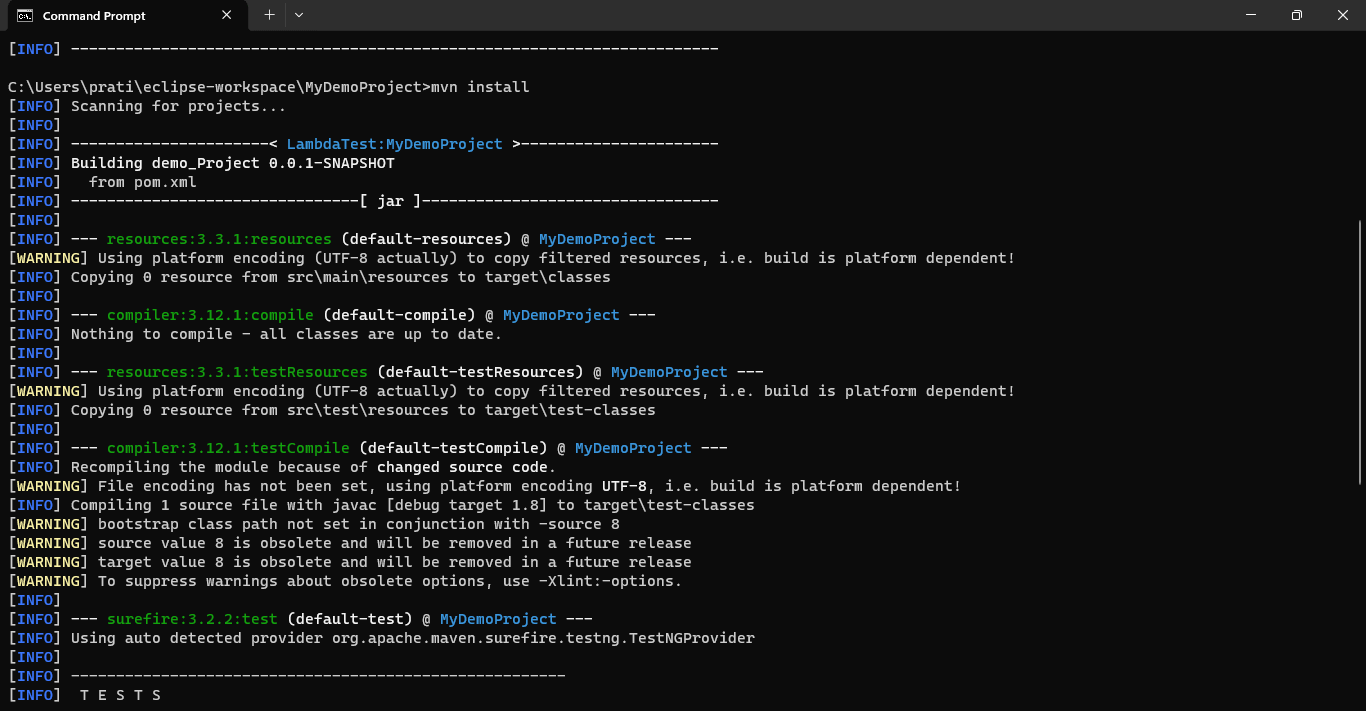
Task: Select the Command Prompt tab
Action: [x=110, y=15]
